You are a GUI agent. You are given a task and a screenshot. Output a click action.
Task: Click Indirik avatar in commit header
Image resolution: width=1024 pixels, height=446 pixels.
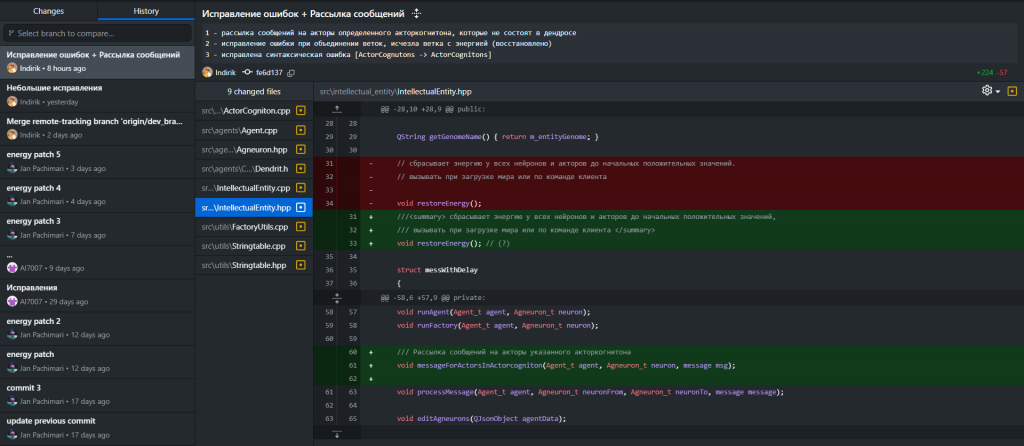point(207,73)
